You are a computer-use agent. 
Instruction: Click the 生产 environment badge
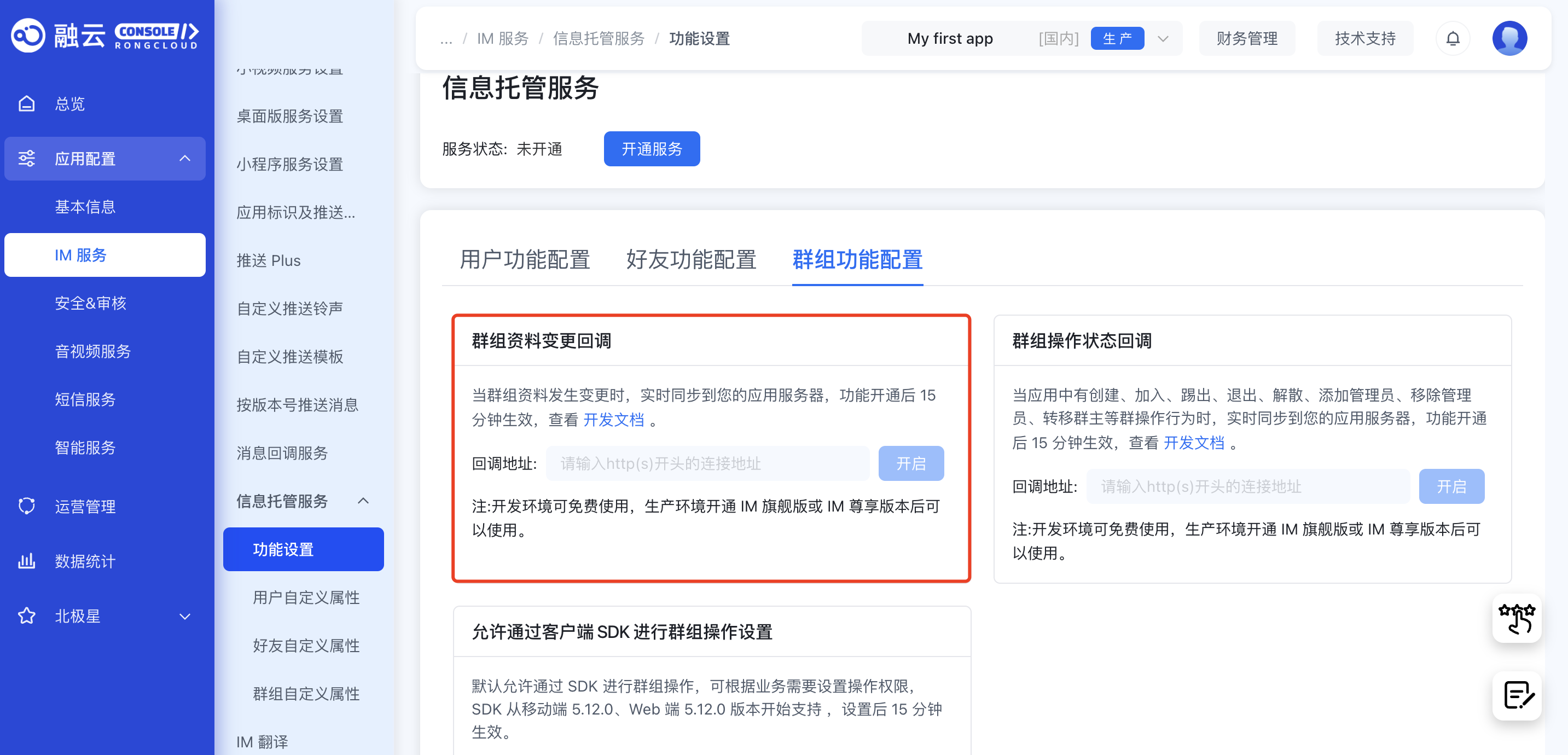click(x=1117, y=38)
